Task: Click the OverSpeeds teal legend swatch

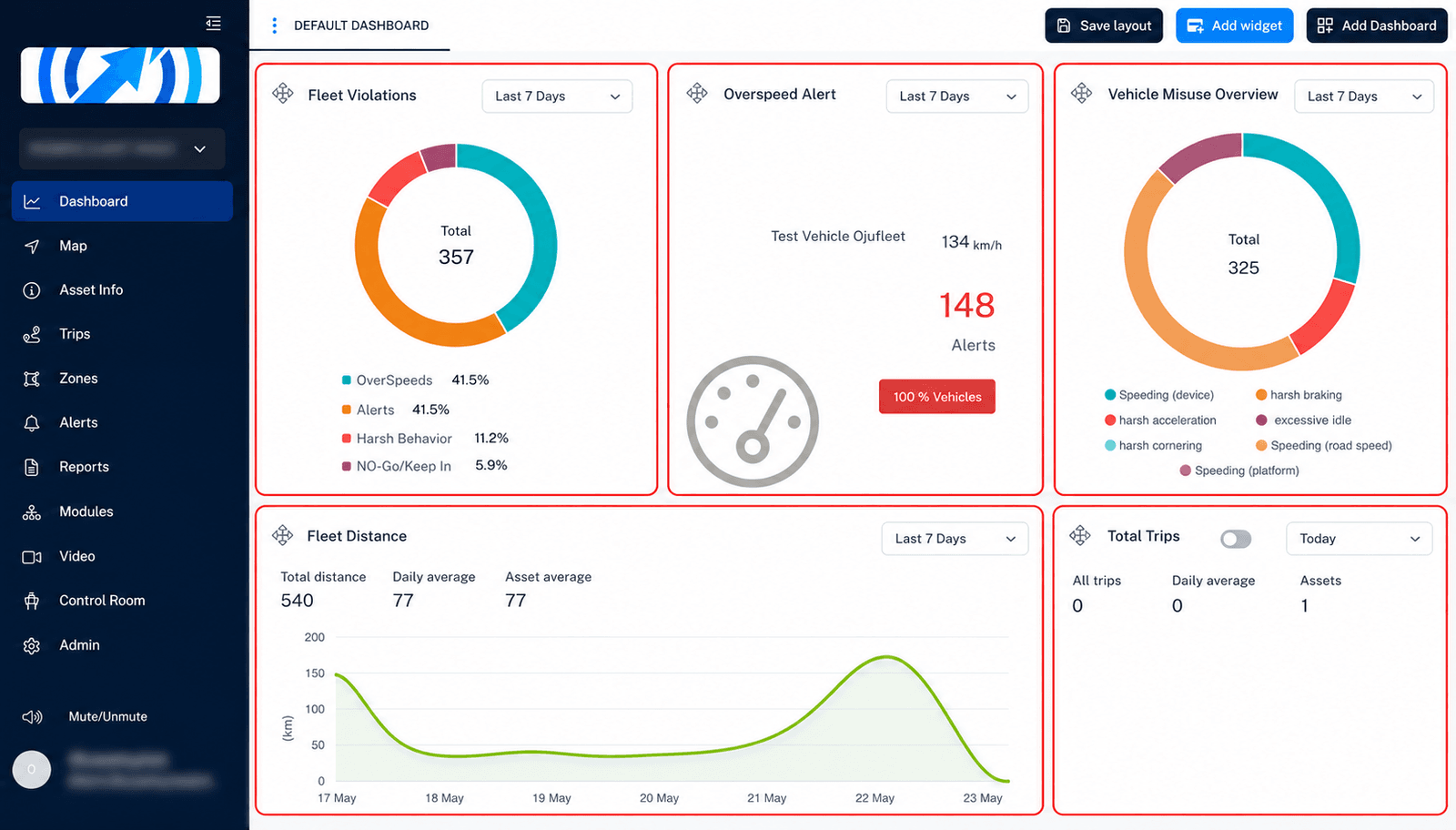Action: coord(347,380)
